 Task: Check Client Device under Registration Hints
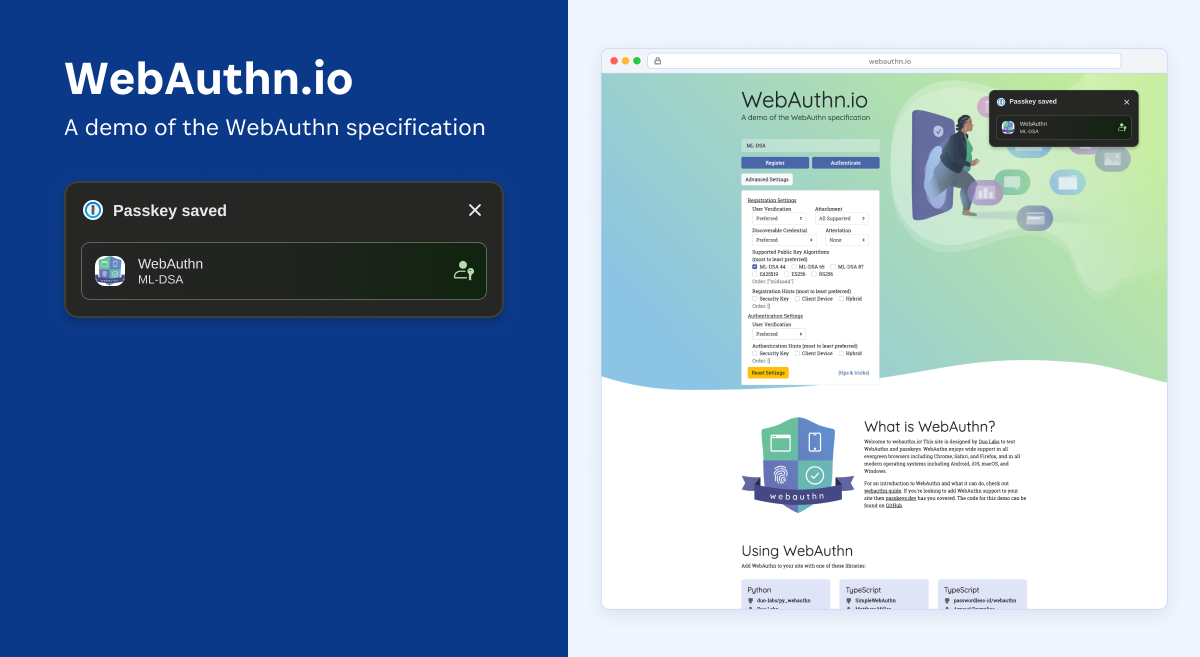tap(797, 299)
